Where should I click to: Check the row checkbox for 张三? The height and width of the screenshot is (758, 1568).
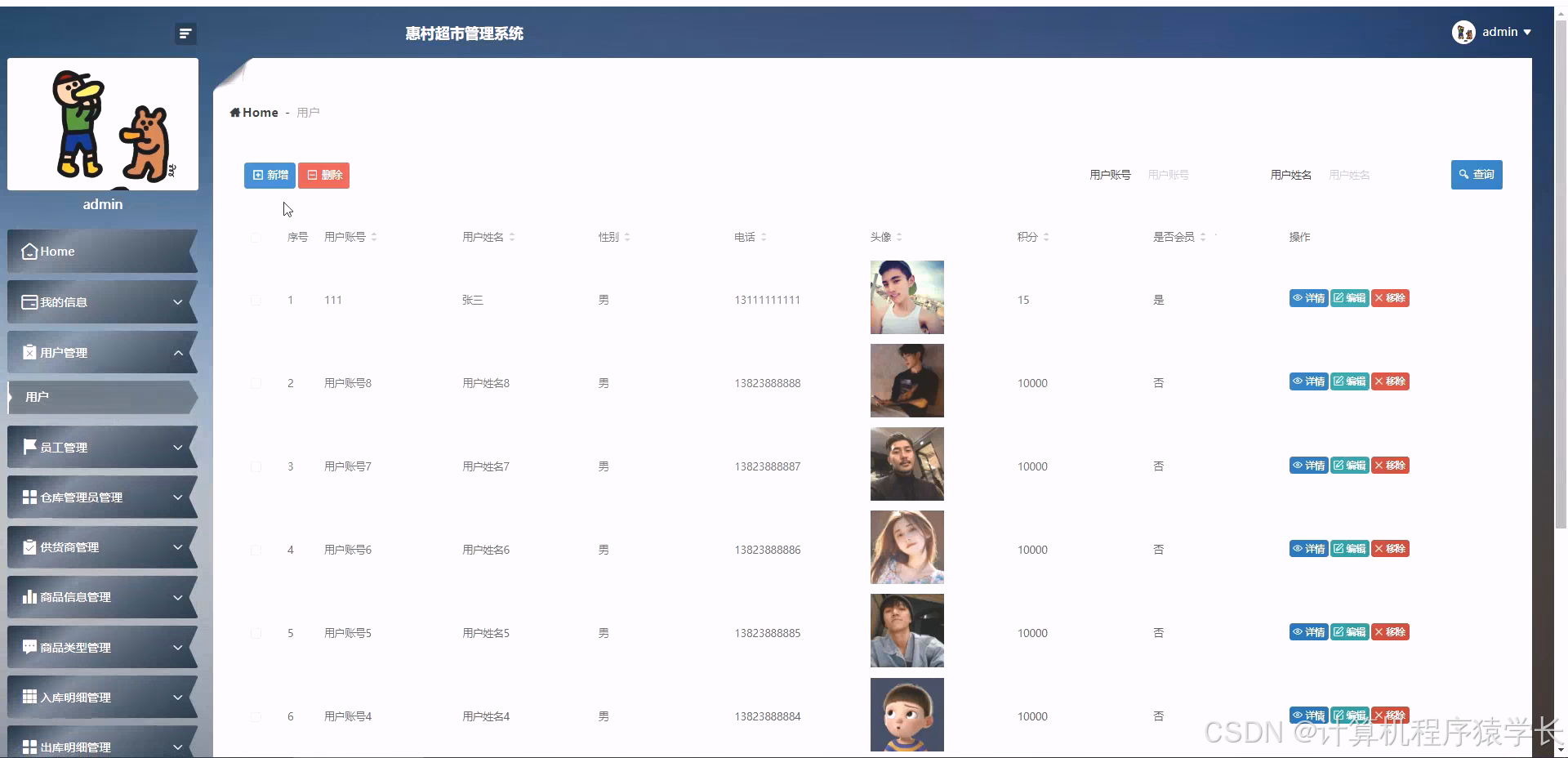pos(256,300)
